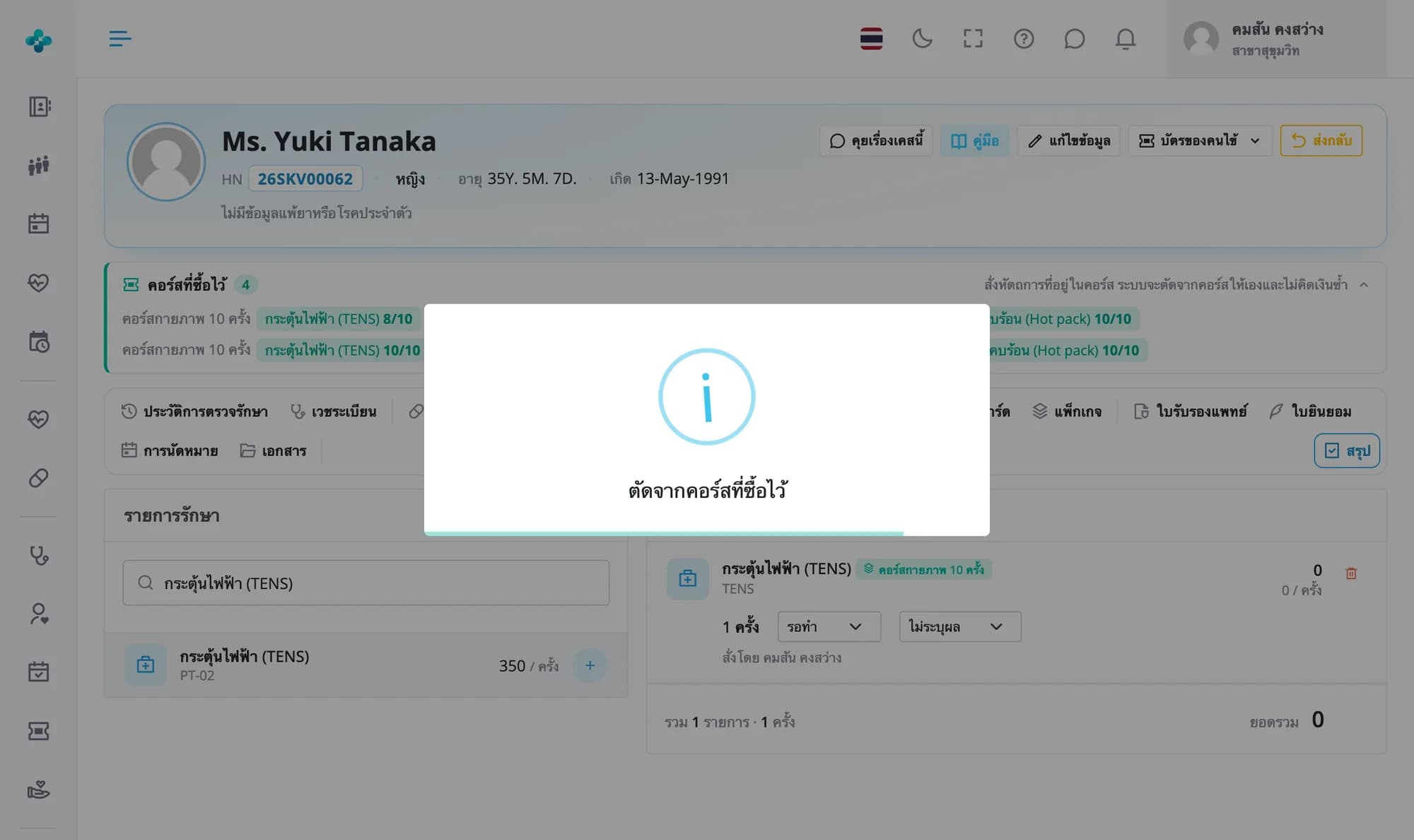The width and height of the screenshot is (1414, 840).
Task: Open the contacts book sidebar icon
Action: click(39, 107)
